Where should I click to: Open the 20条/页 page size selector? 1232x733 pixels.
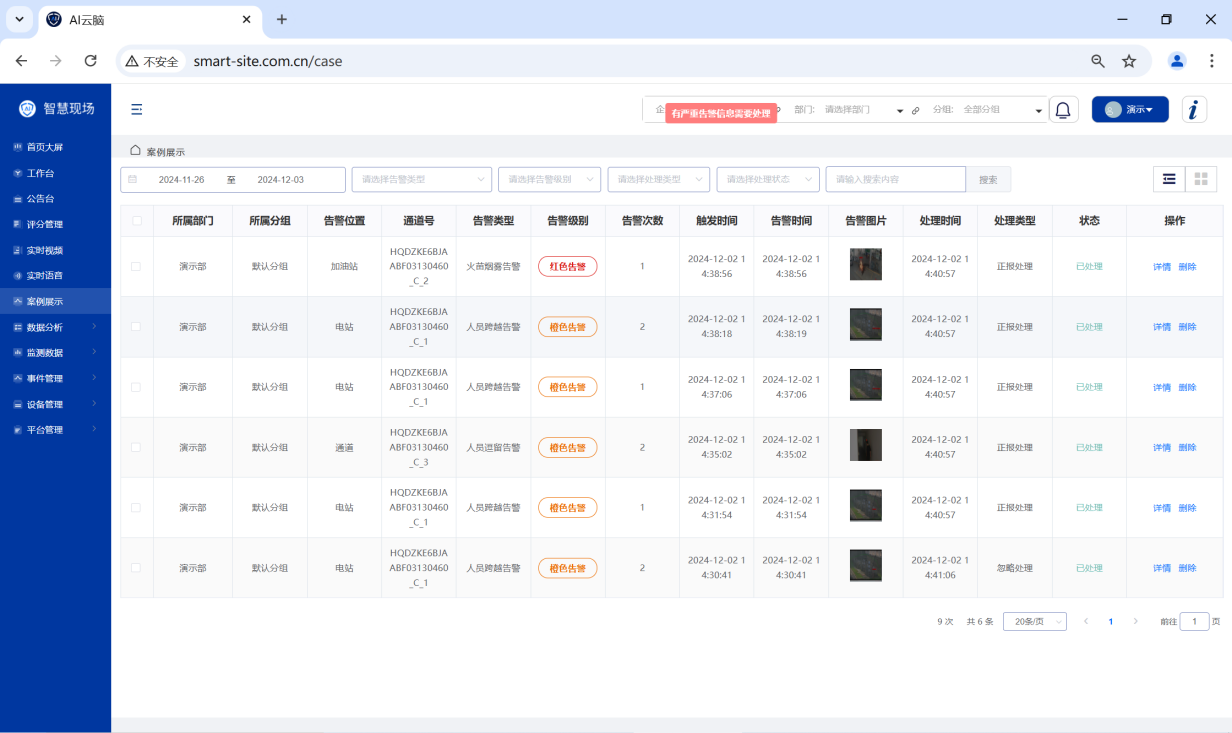click(1034, 621)
